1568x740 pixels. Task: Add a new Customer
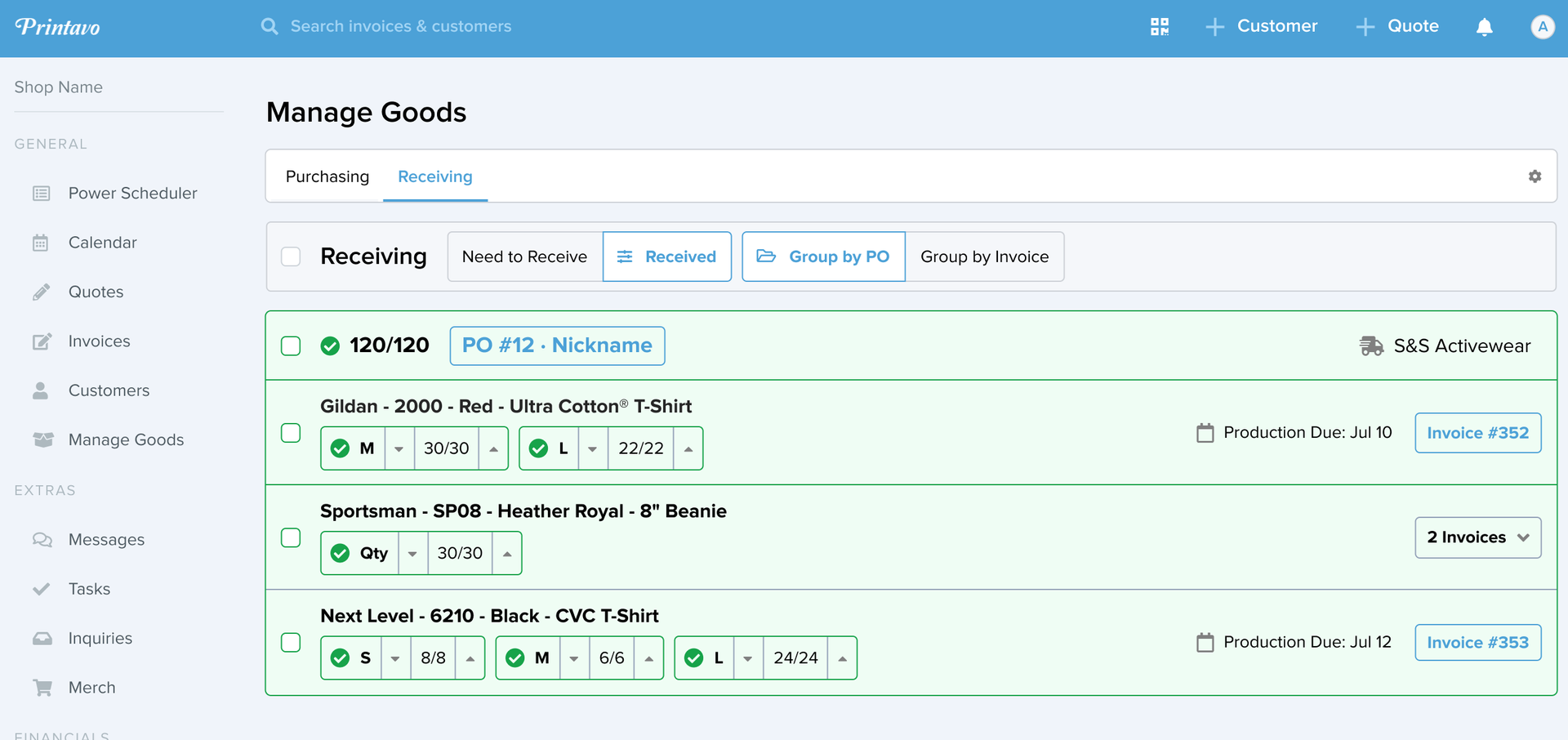click(x=1262, y=26)
